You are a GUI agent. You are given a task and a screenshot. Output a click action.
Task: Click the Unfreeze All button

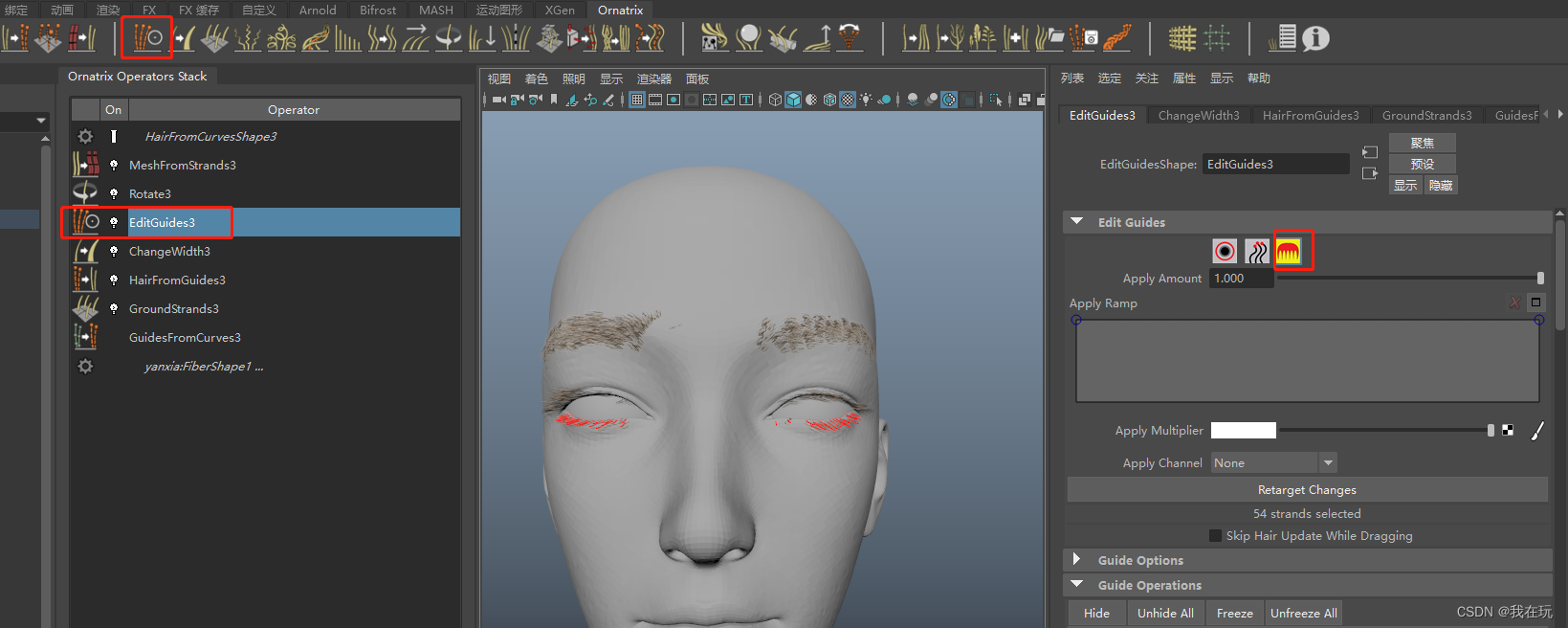(x=1303, y=614)
